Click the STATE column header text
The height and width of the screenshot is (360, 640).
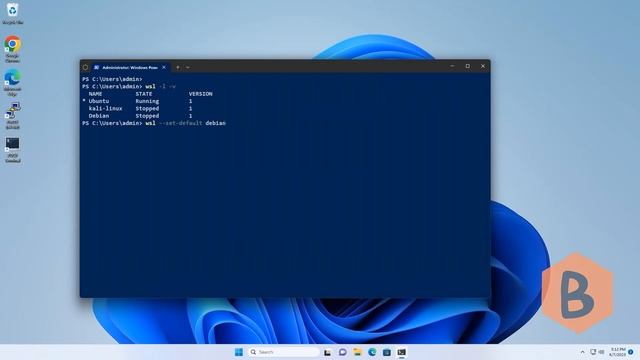tap(144, 94)
